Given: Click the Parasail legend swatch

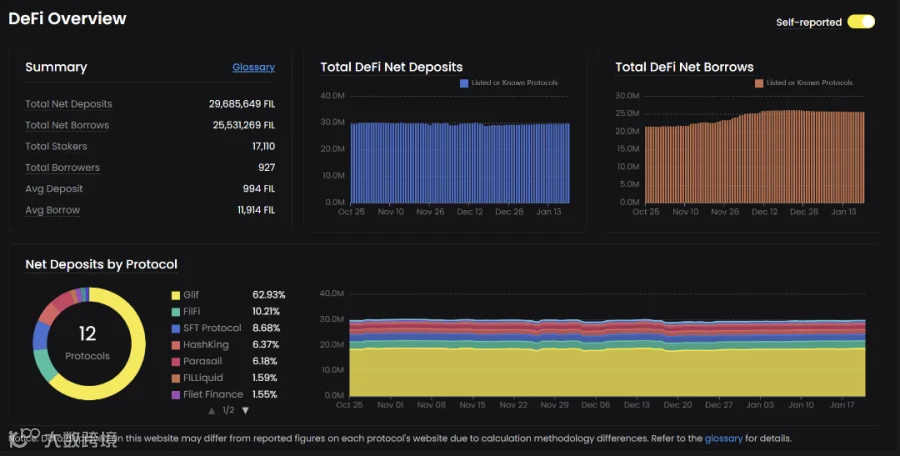Looking at the screenshot, I should coord(176,362).
